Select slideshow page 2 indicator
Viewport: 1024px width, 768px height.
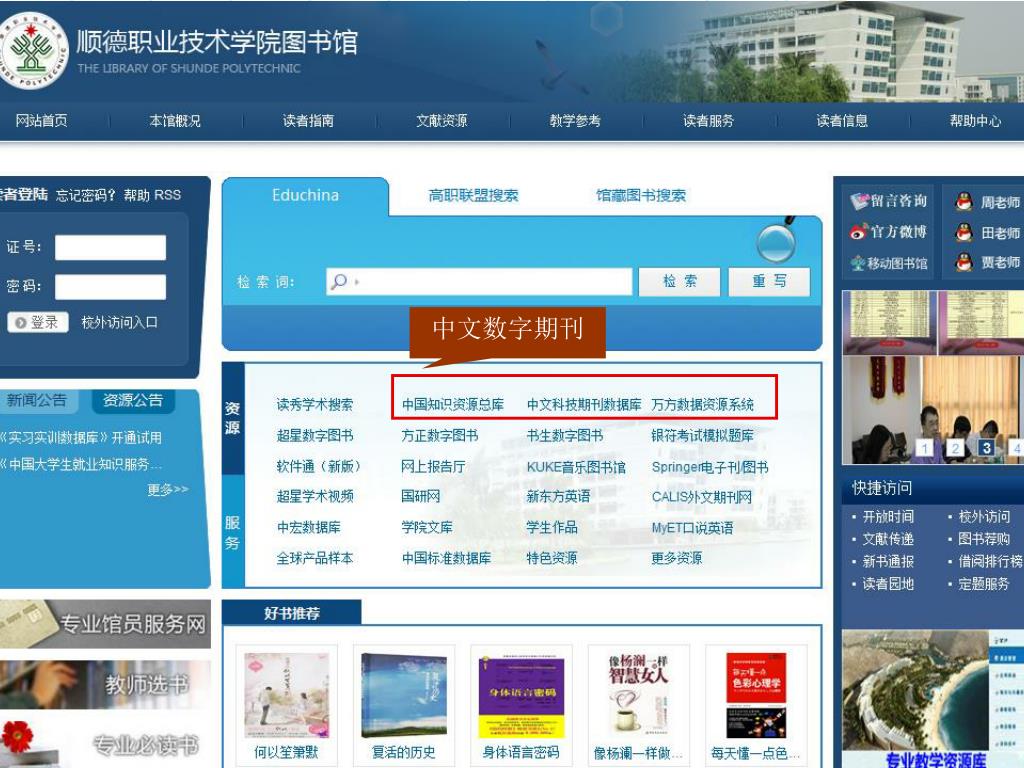(x=955, y=448)
